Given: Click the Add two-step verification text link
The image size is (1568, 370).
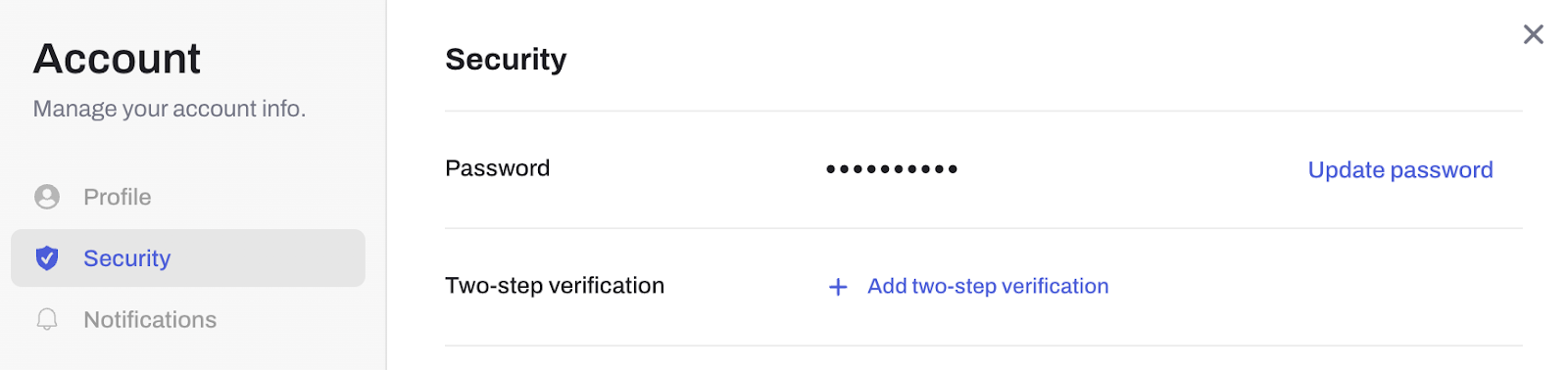Looking at the screenshot, I should 988,287.
